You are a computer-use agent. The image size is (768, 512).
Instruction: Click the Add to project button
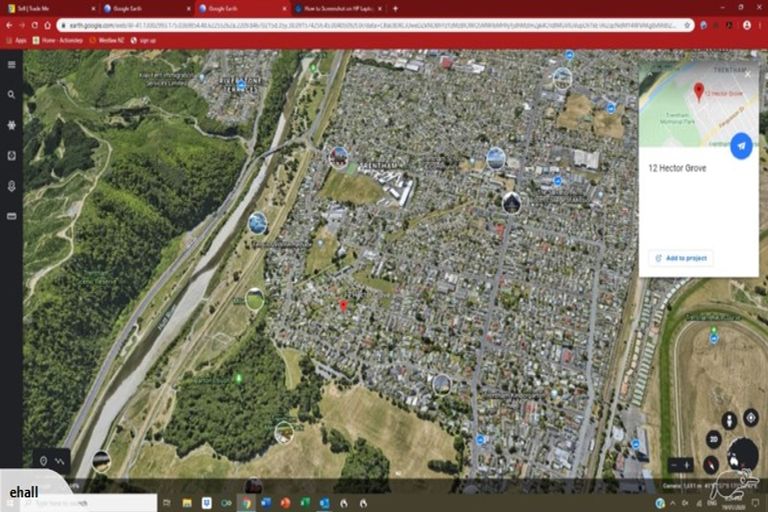pyautogui.click(x=681, y=258)
